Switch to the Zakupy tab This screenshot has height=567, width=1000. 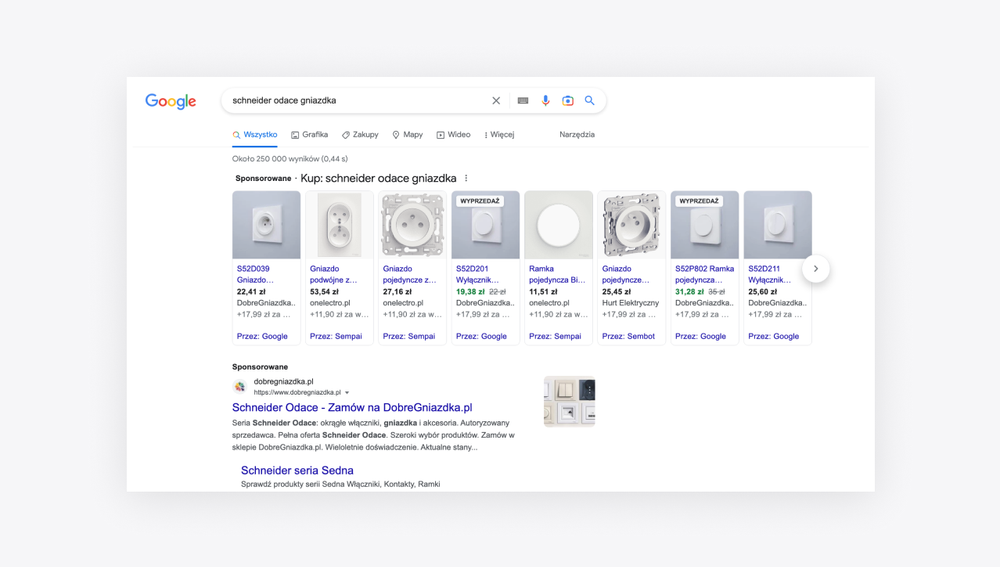(360, 135)
